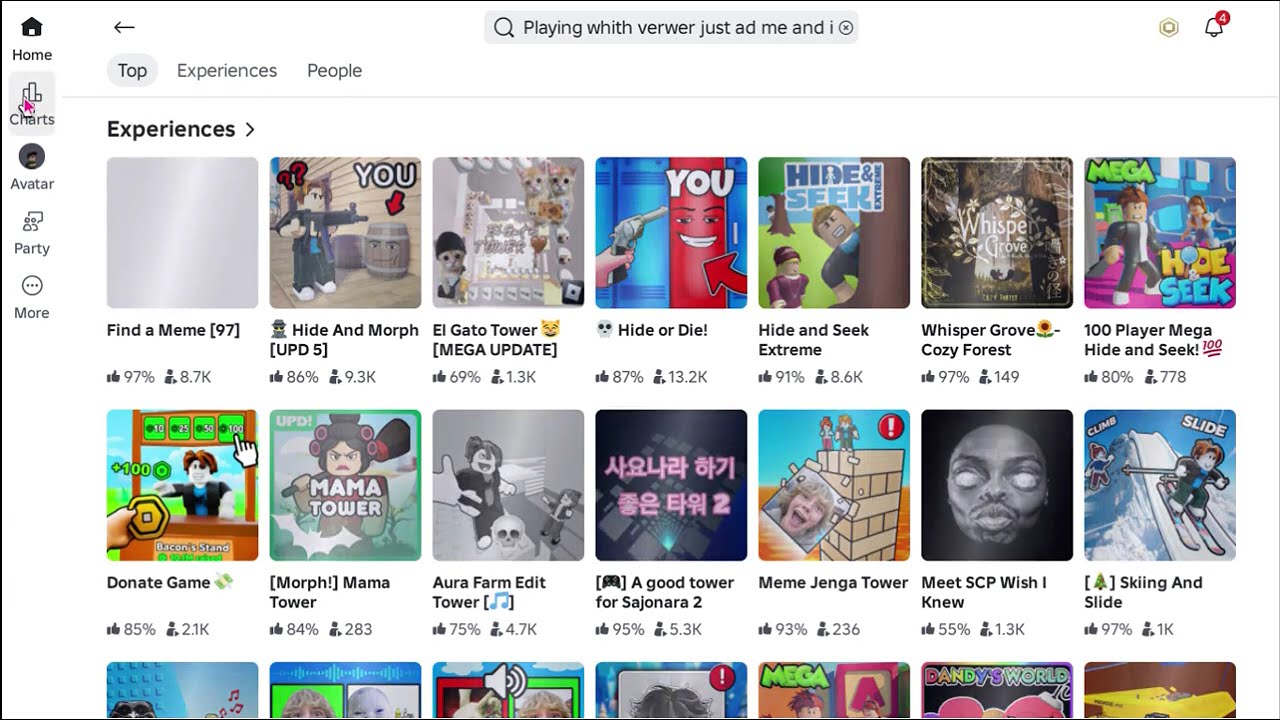The height and width of the screenshot is (720, 1280).
Task: Open the Experiences section heading
Action: 171,129
